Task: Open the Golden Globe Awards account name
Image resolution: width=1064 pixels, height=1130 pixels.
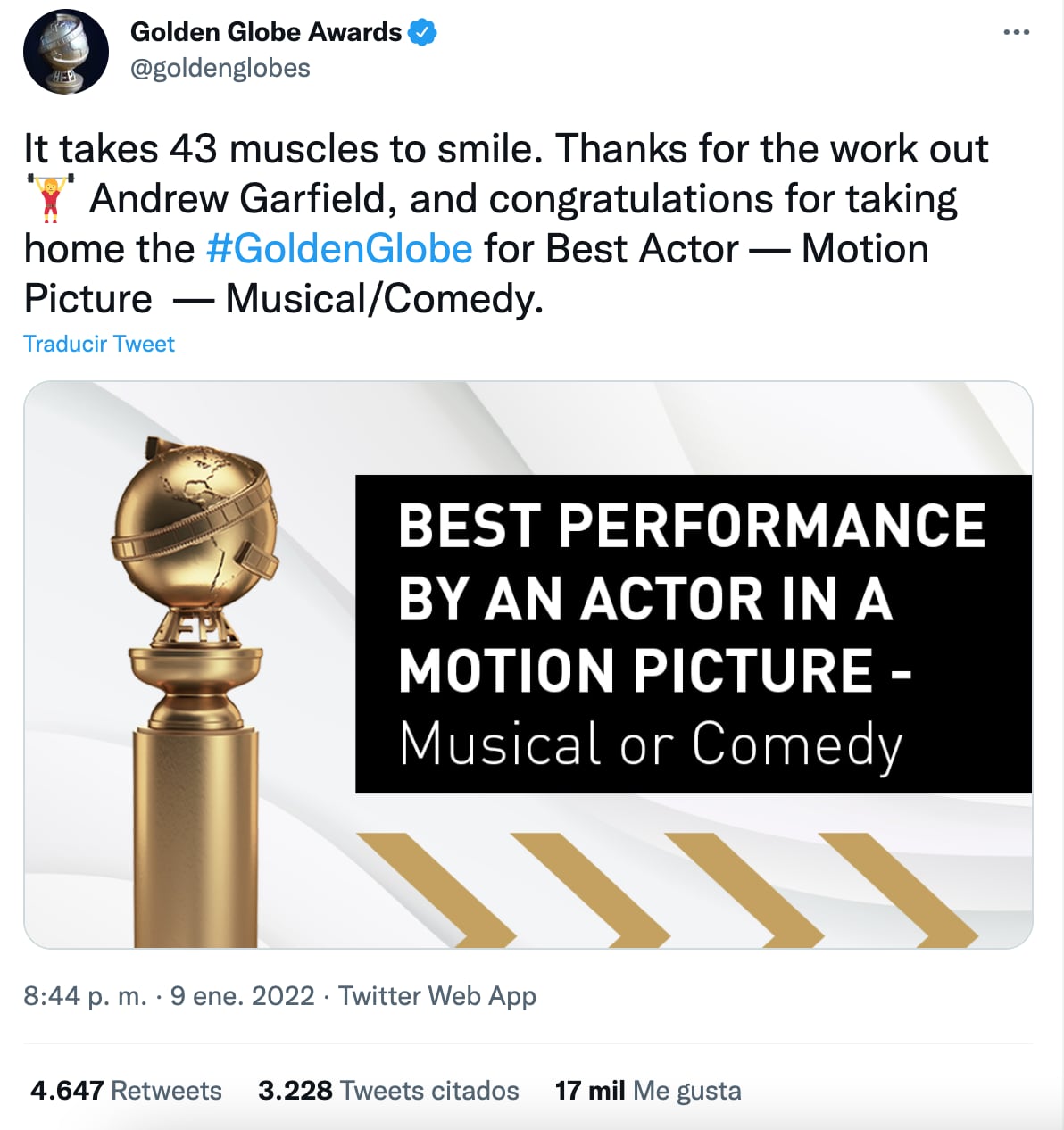Action: click(x=266, y=31)
